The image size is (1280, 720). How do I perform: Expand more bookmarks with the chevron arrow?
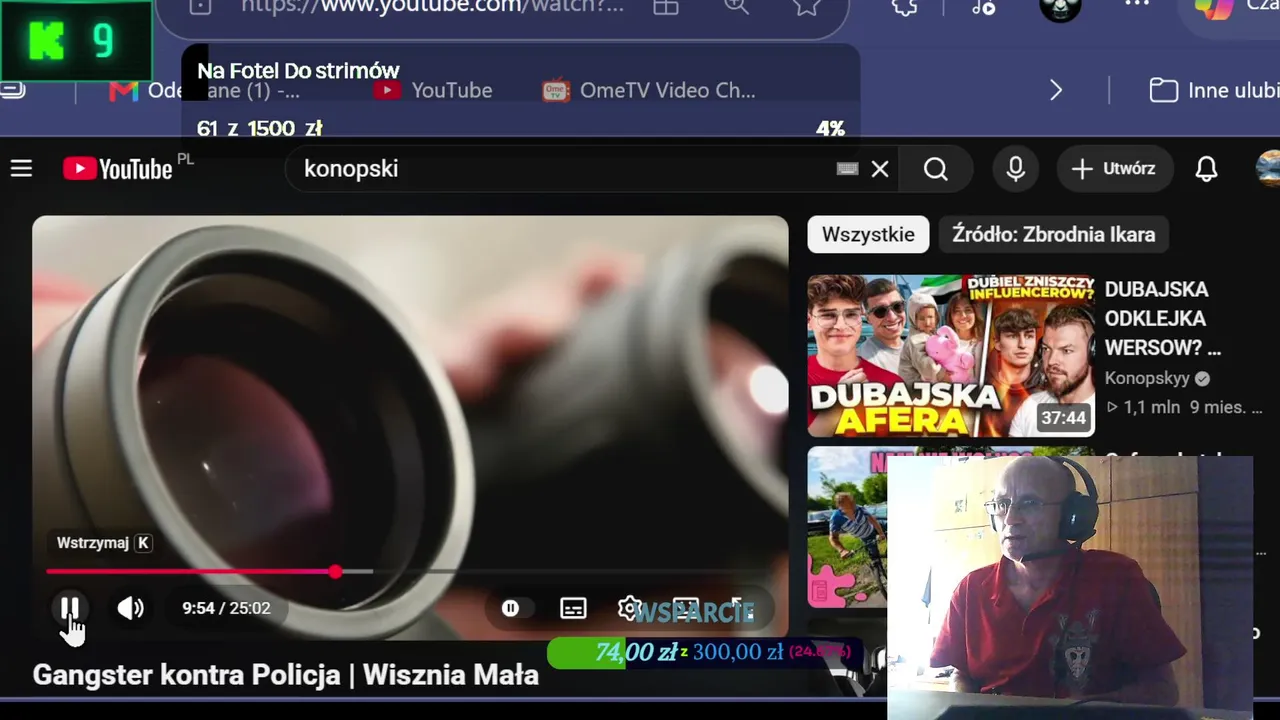(x=1056, y=91)
